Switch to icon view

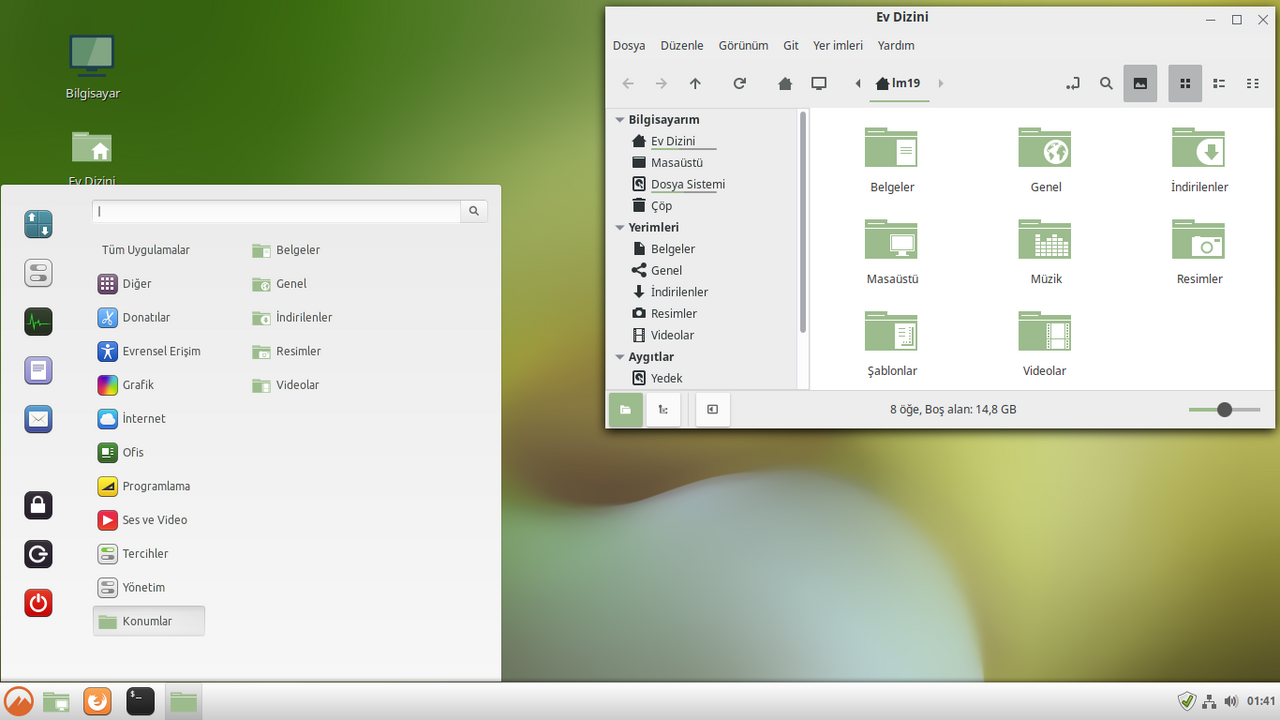point(1185,84)
